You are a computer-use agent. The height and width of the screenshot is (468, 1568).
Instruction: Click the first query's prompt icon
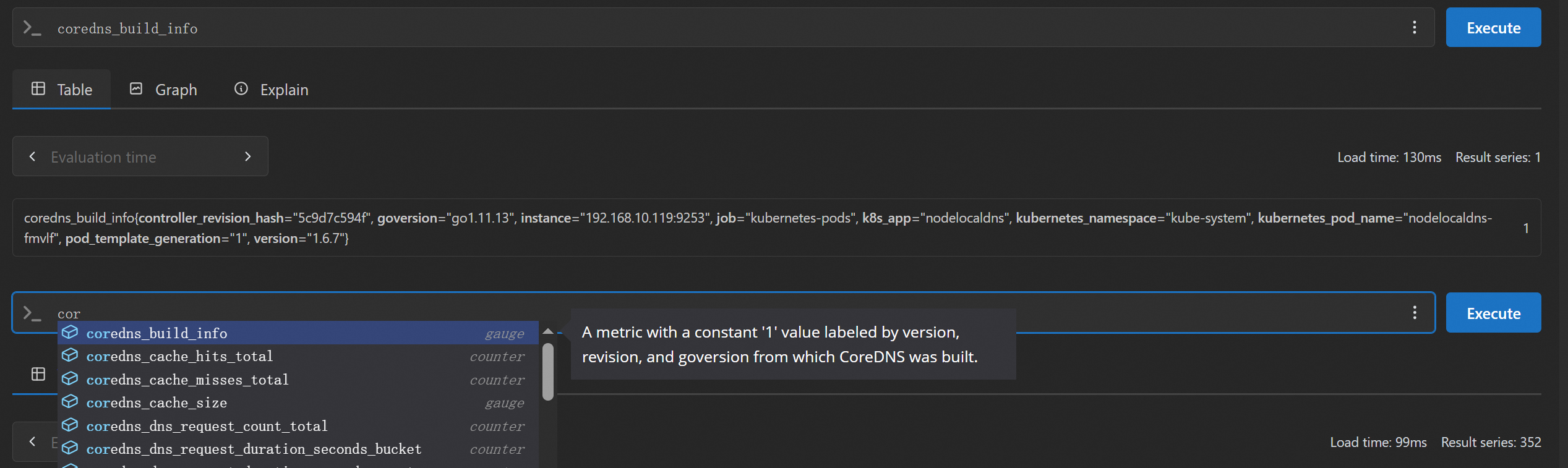click(32, 28)
